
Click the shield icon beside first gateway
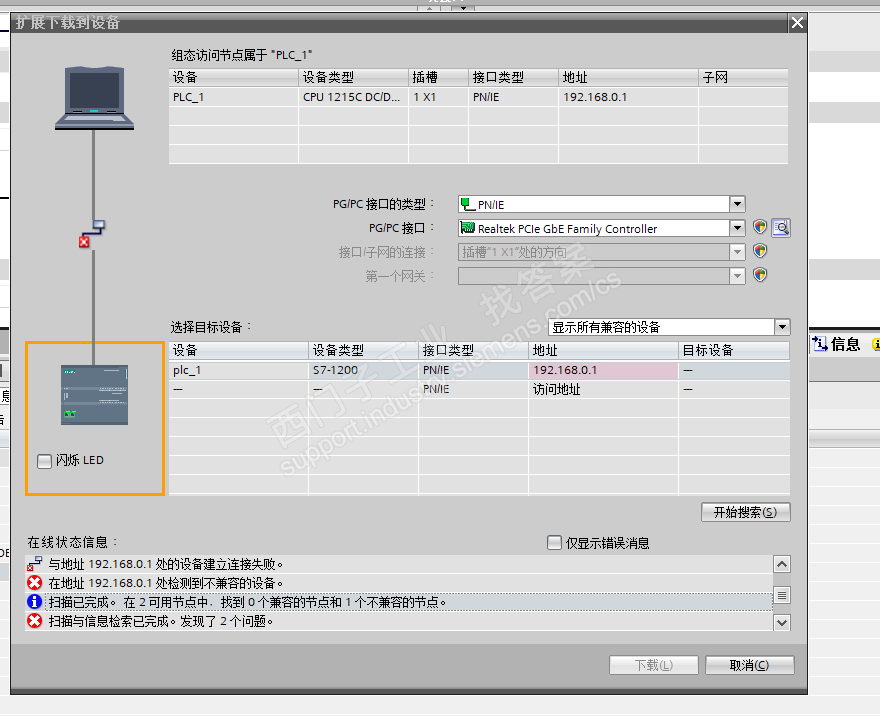pos(760,275)
